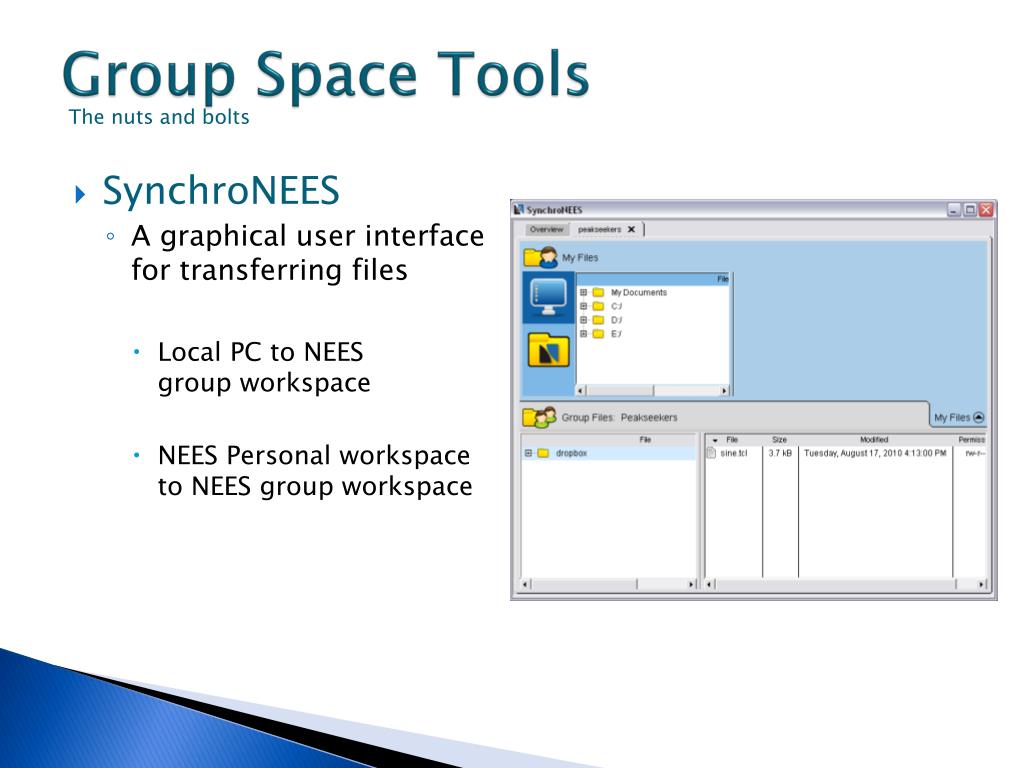The height and width of the screenshot is (768, 1024).
Task: Expand the dropbox folder node
Action: coord(528,453)
